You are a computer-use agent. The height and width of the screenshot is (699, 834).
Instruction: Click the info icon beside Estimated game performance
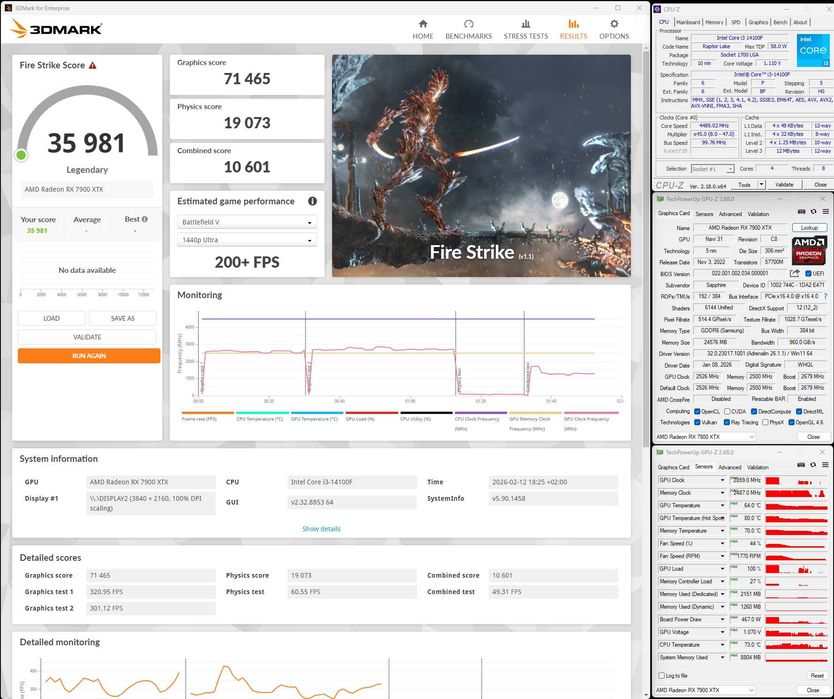312,201
